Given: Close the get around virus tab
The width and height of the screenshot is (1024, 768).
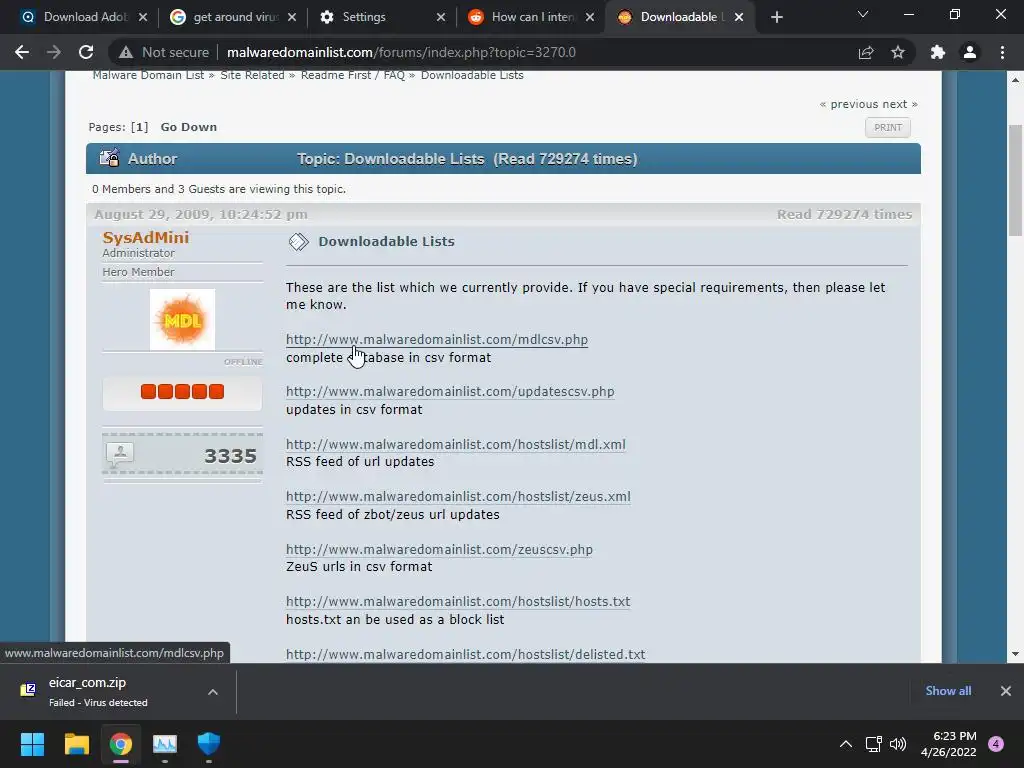Looking at the screenshot, I should pyautogui.click(x=292, y=17).
